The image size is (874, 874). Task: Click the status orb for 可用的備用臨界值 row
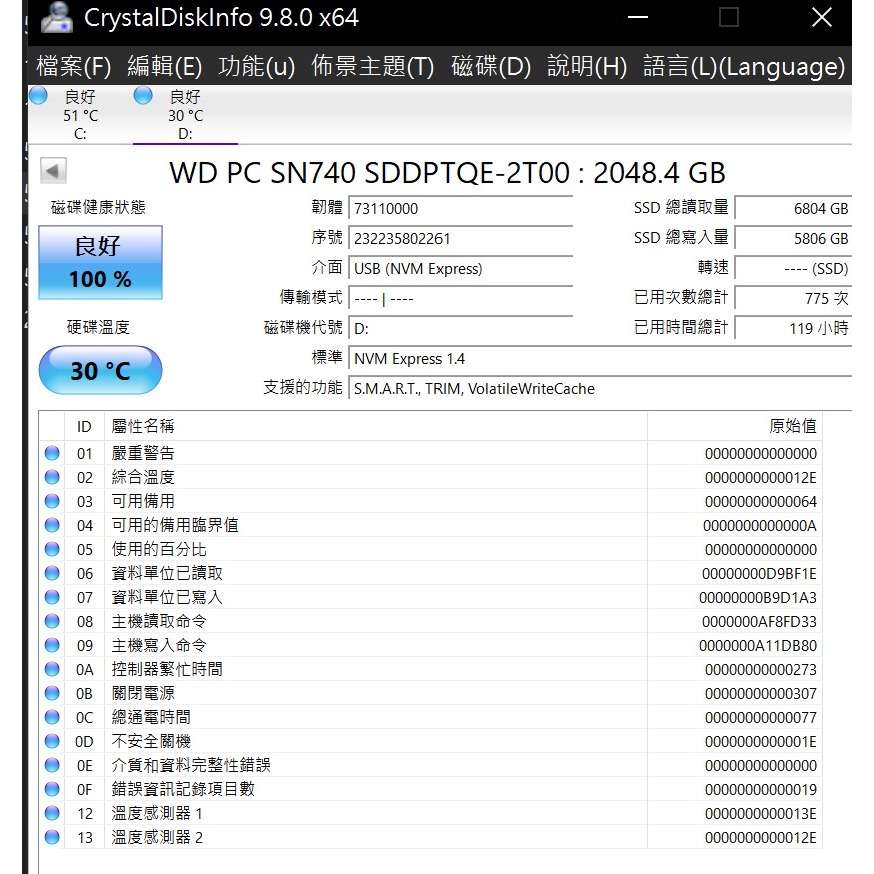[52, 525]
